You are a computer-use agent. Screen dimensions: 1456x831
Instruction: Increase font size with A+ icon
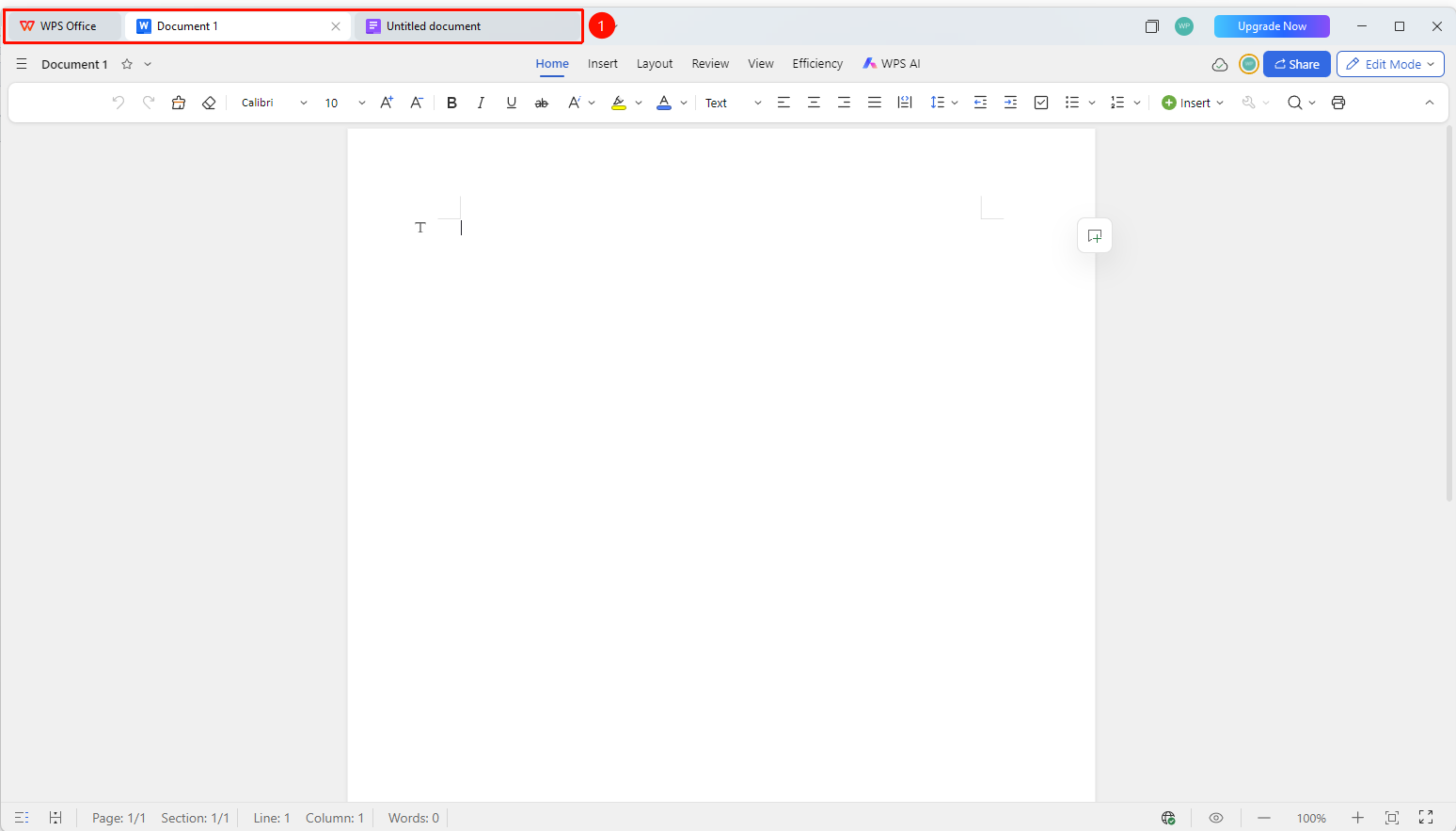point(387,103)
